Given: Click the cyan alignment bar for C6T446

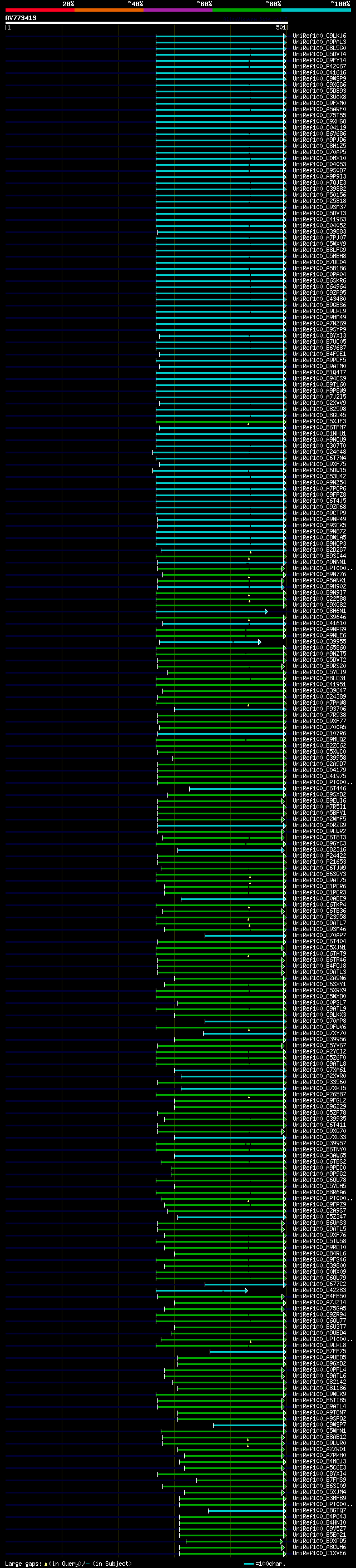Looking at the screenshot, I should 238,789.
